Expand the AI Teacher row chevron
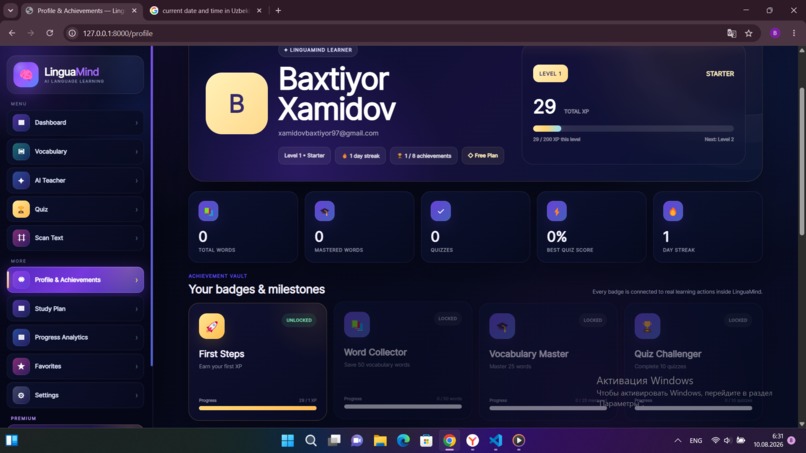 click(136, 180)
